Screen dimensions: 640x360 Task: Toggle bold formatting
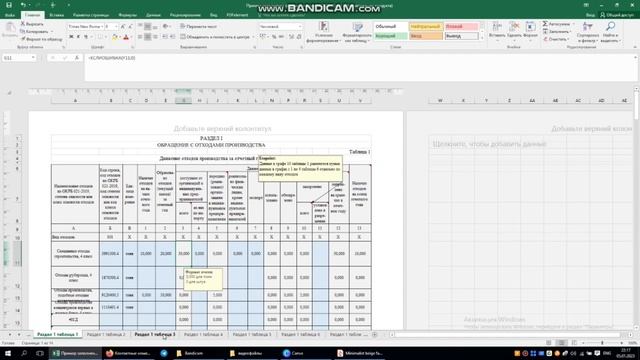coord(71,37)
